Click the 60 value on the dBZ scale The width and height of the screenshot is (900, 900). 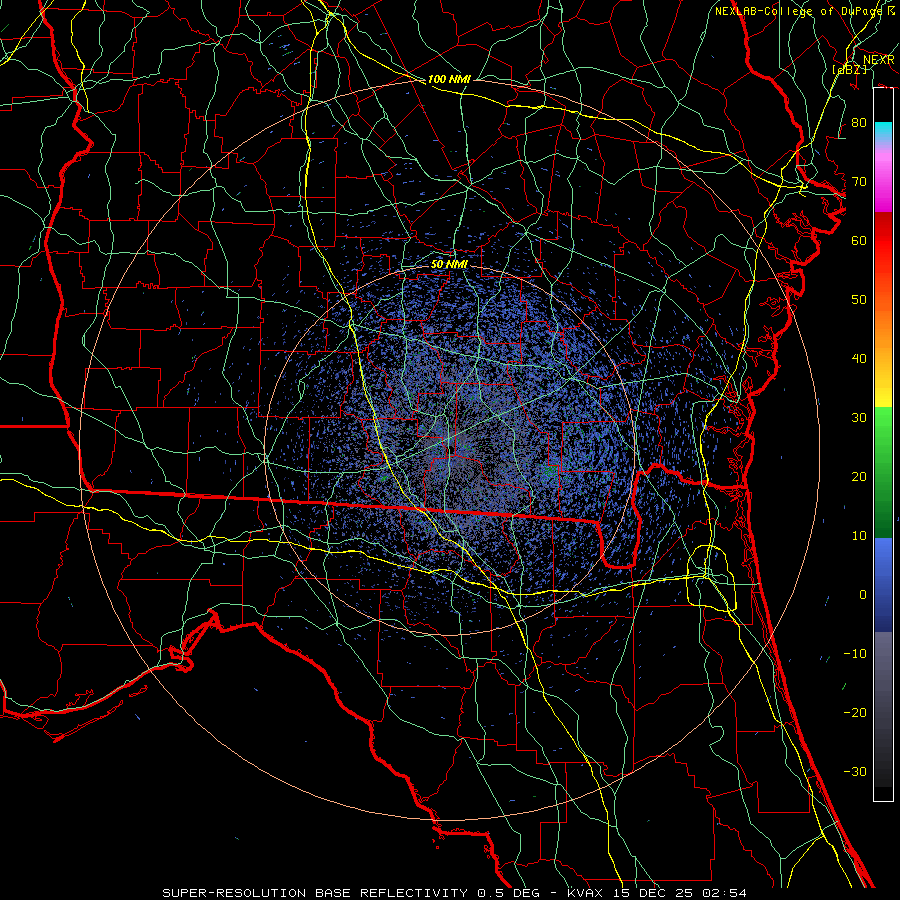[859, 240]
